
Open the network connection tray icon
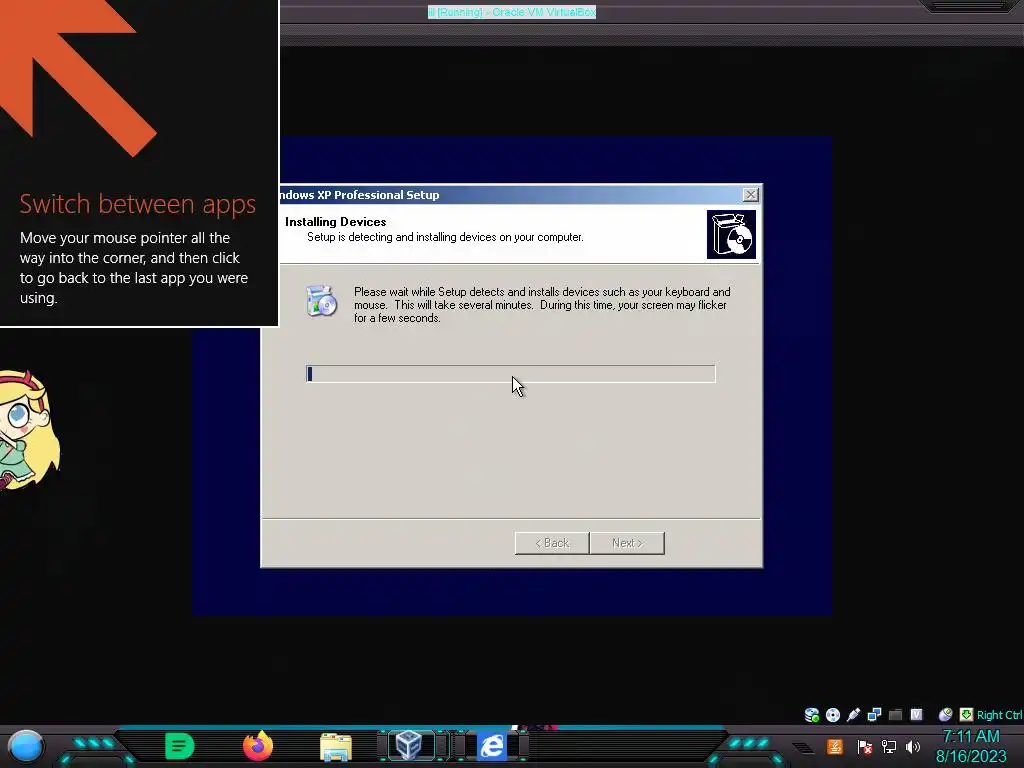pos(889,746)
